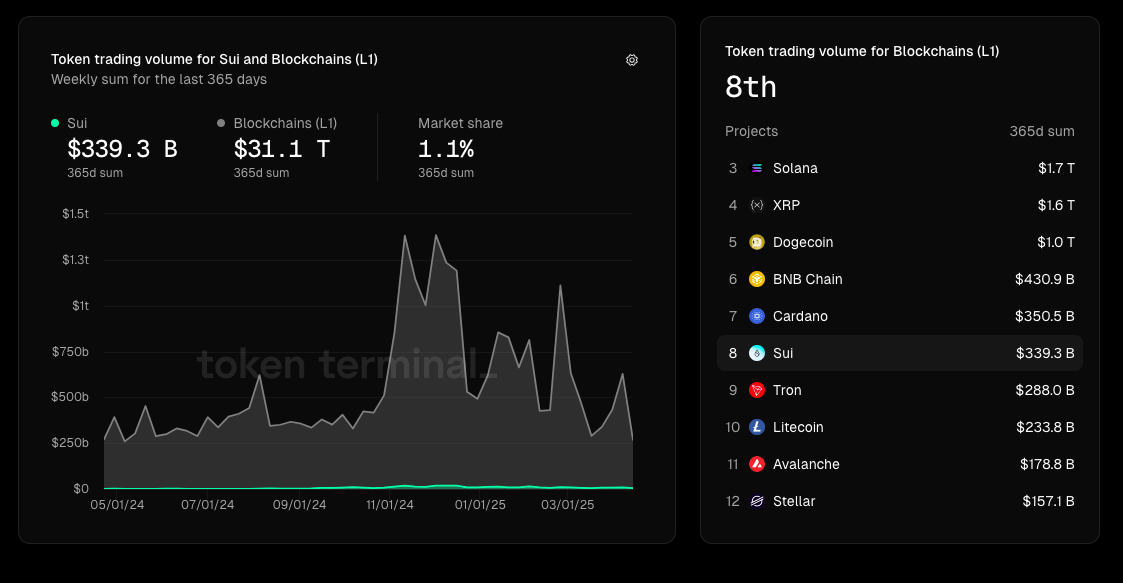Click the chart title about Sui and Blockchains
Screen dimensions: 1123x583
point(214,59)
